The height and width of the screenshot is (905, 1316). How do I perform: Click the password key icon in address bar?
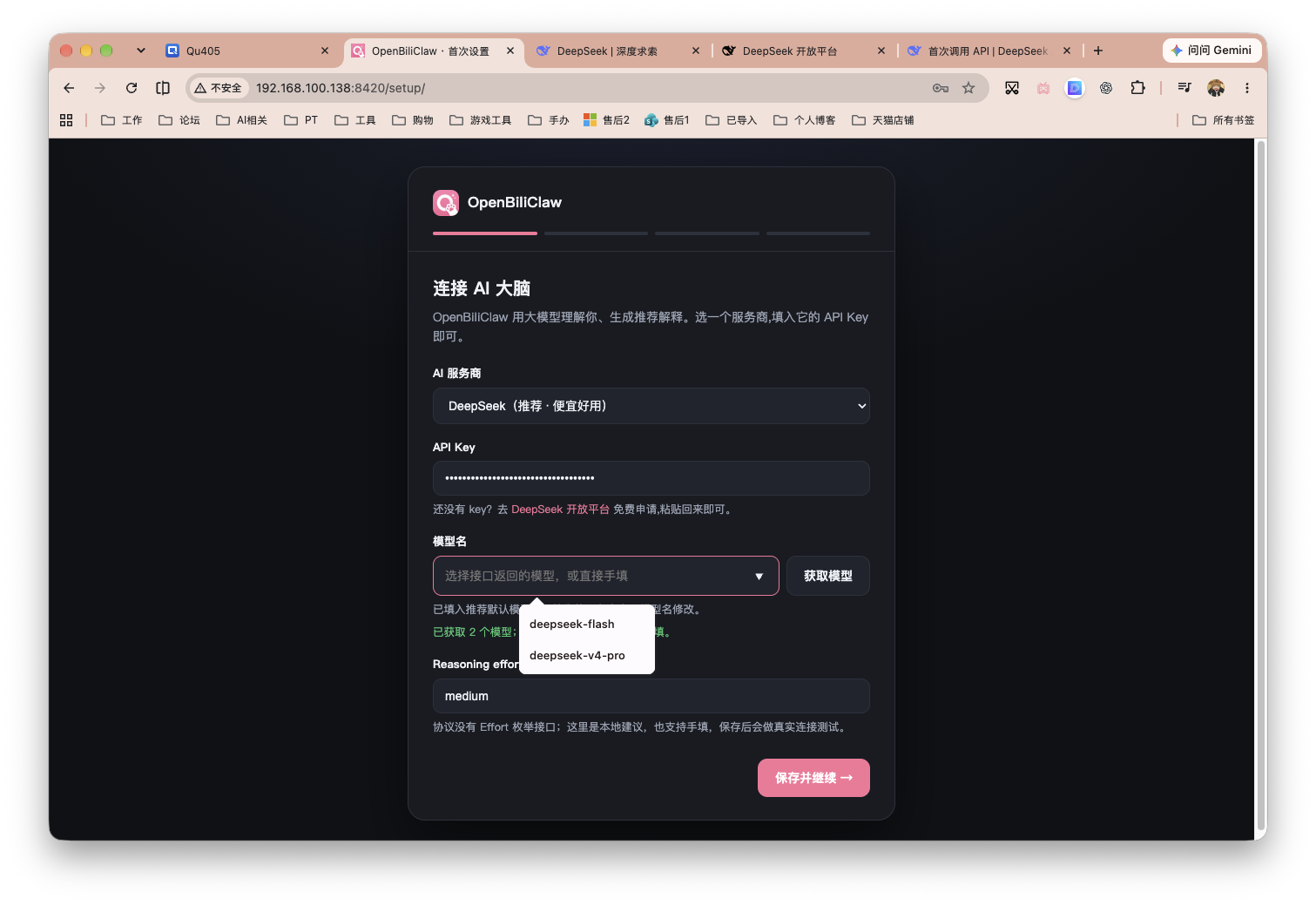click(941, 88)
